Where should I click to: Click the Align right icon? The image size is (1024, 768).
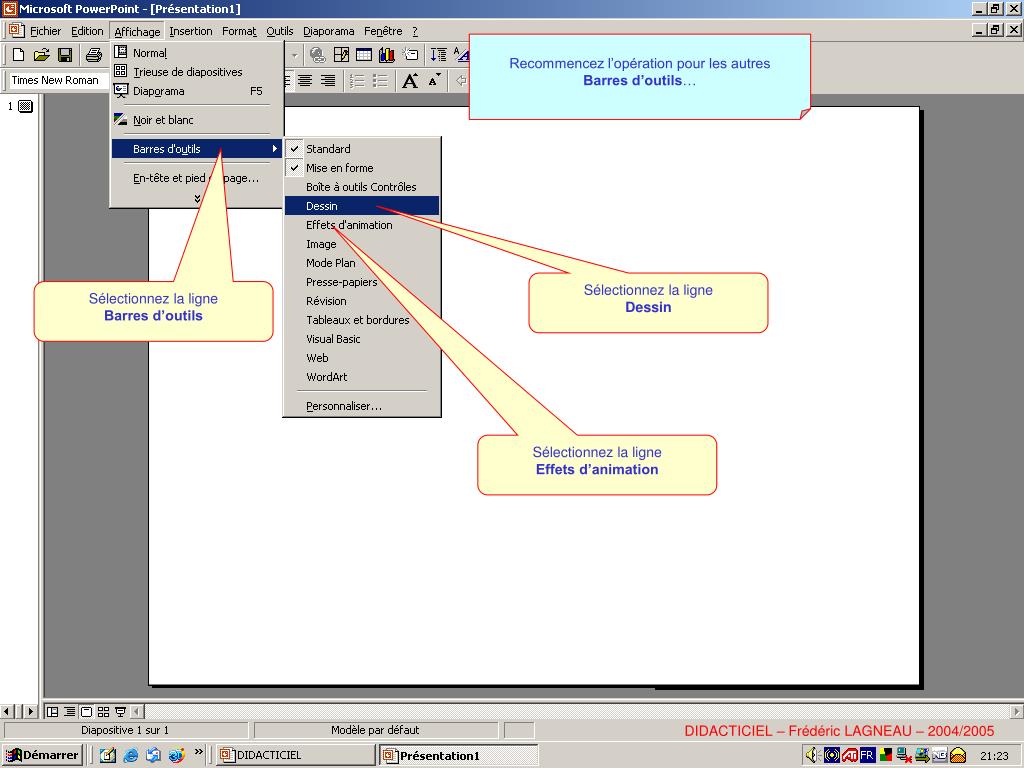click(328, 80)
